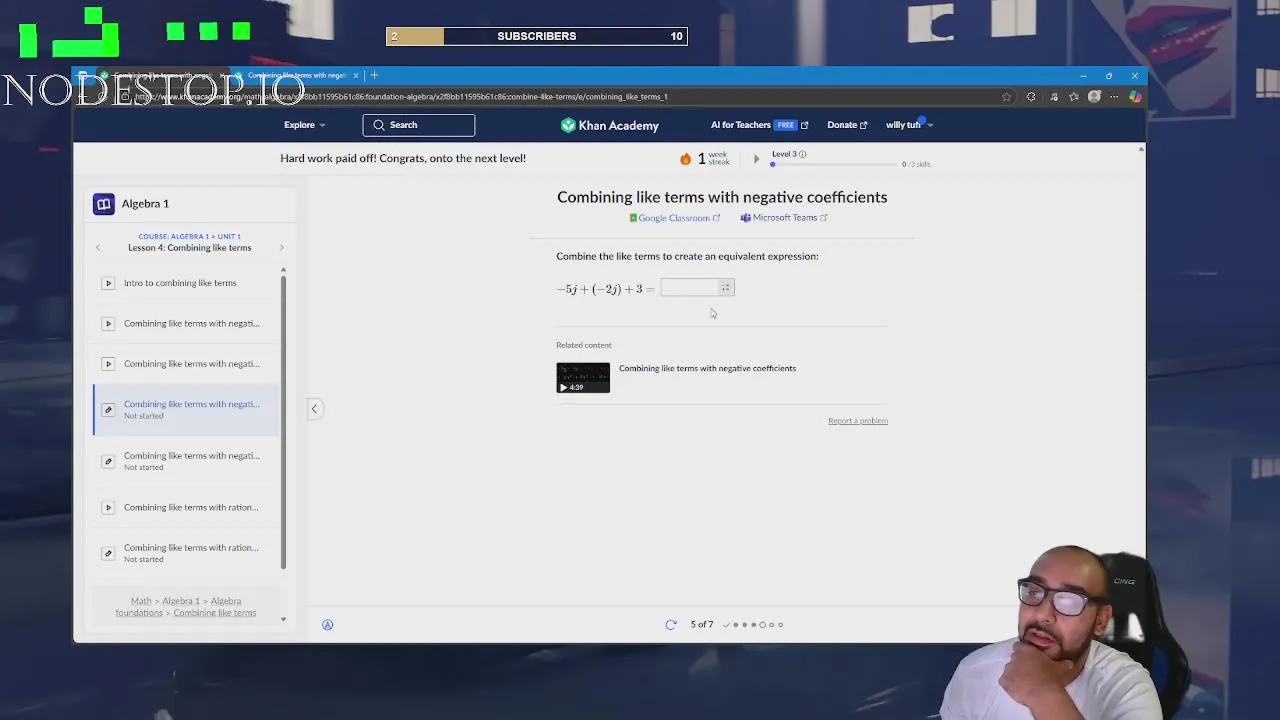Open Intro to combining like terms video
Image resolution: width=1280 pixels, height=720 pixels.
(x=180, y=283)
